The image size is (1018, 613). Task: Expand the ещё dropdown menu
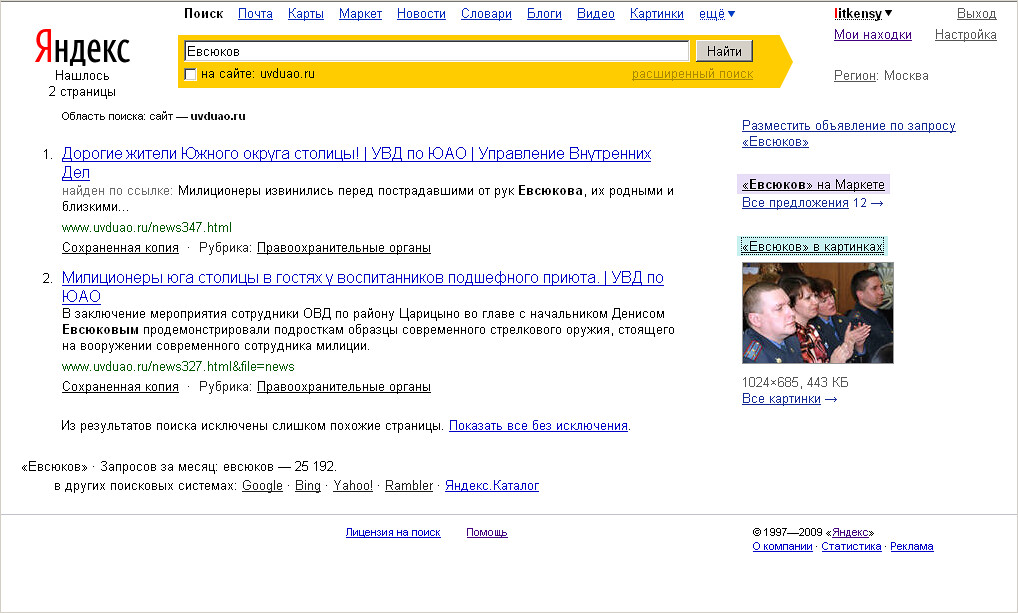point(717,14)
